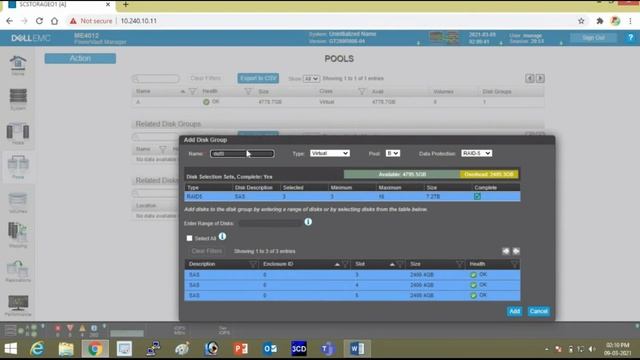Screen dimensions: 640x360
Task: Select the RAID5 disk selection set row
Action: pos(352,196)
